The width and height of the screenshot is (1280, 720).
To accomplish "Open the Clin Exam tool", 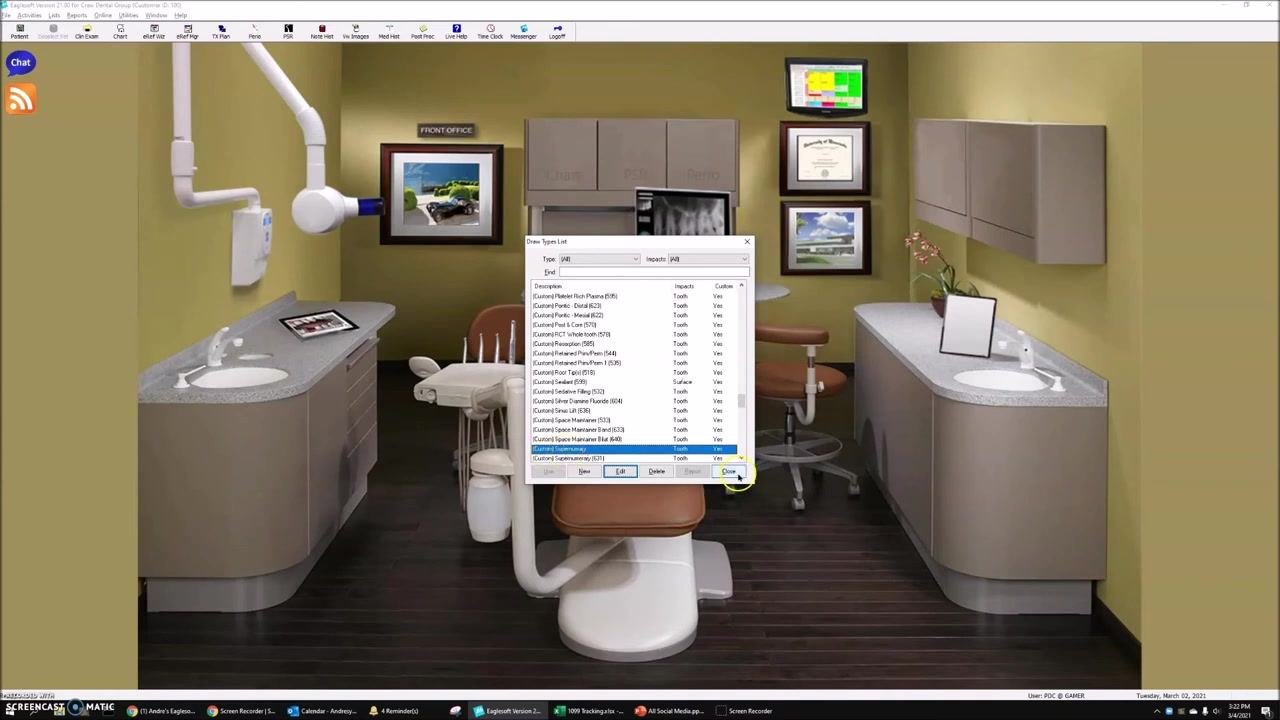I will [x=86, y=31].
